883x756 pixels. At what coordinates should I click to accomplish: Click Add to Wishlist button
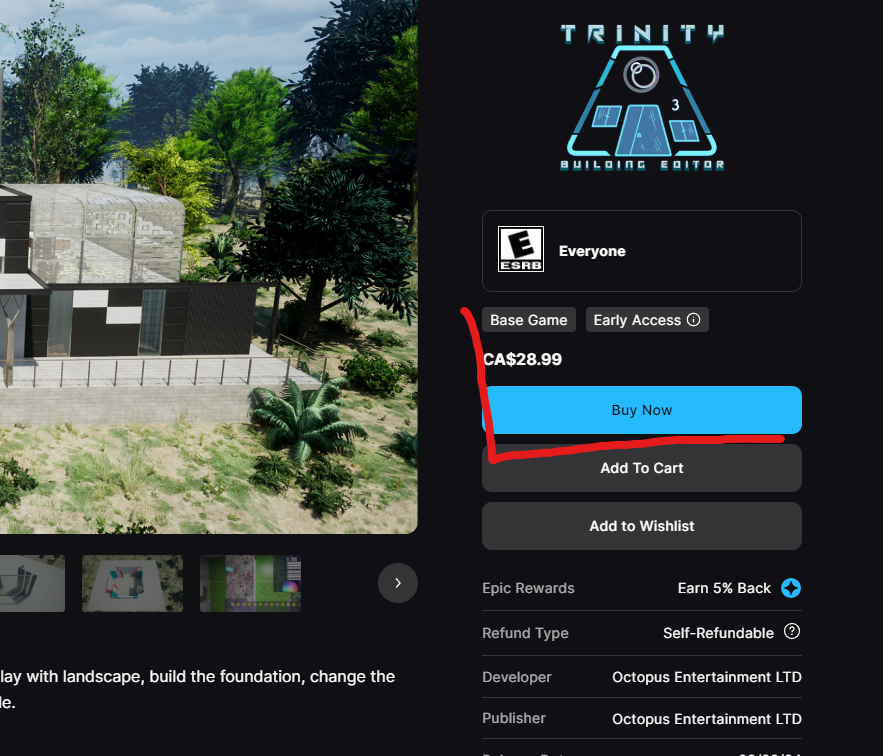642,526
